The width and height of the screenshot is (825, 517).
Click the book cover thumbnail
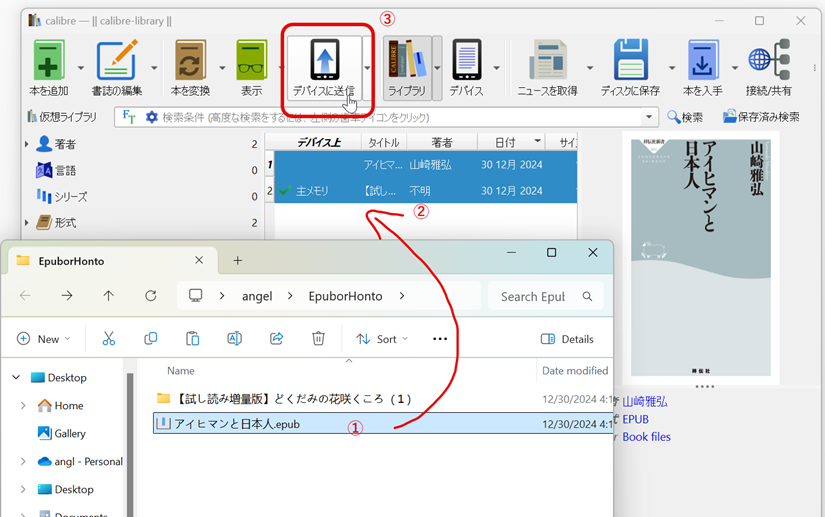701,258
